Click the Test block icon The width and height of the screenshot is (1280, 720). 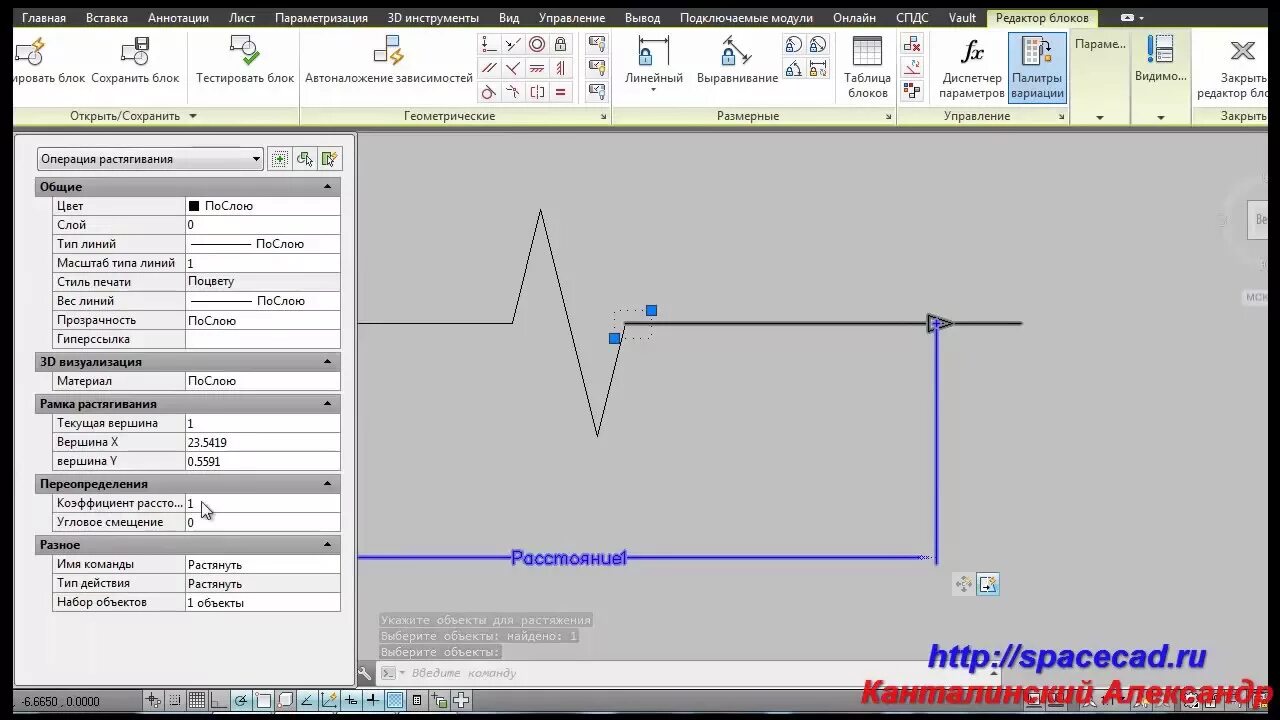245,51
